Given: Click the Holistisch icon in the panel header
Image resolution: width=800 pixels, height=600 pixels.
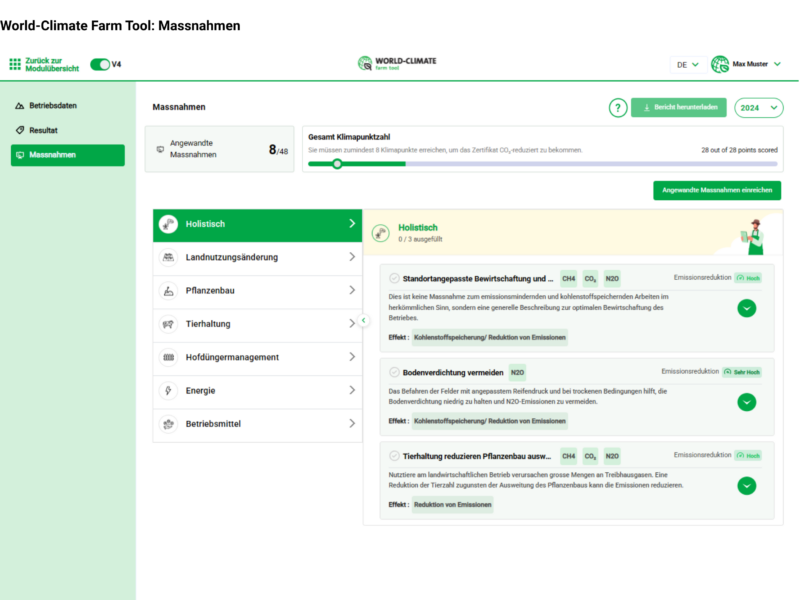Looking at the screenshot, I should pyautogui.click(x=381, y=233).
